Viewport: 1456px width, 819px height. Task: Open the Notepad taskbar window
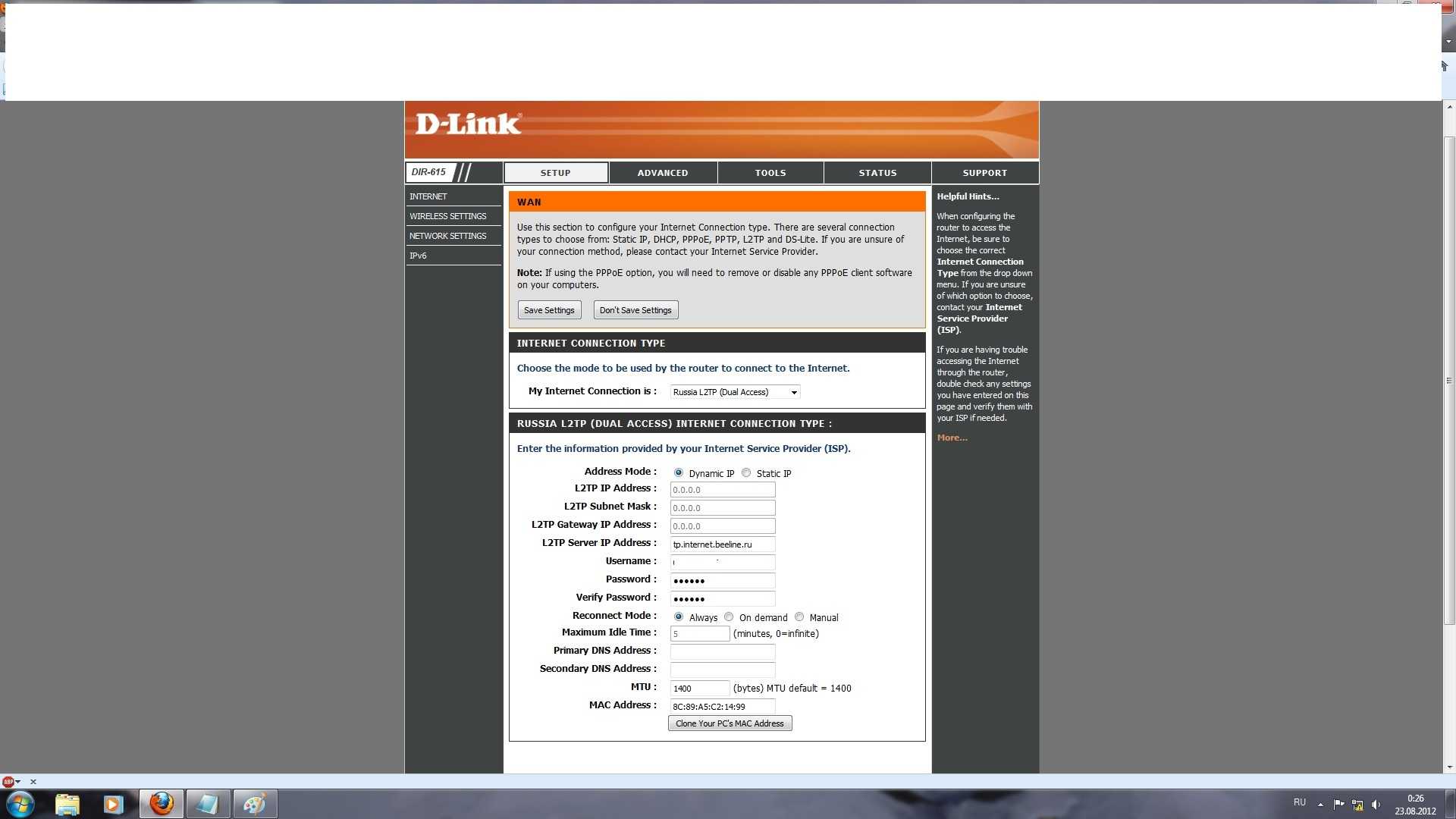click(208, 804)
